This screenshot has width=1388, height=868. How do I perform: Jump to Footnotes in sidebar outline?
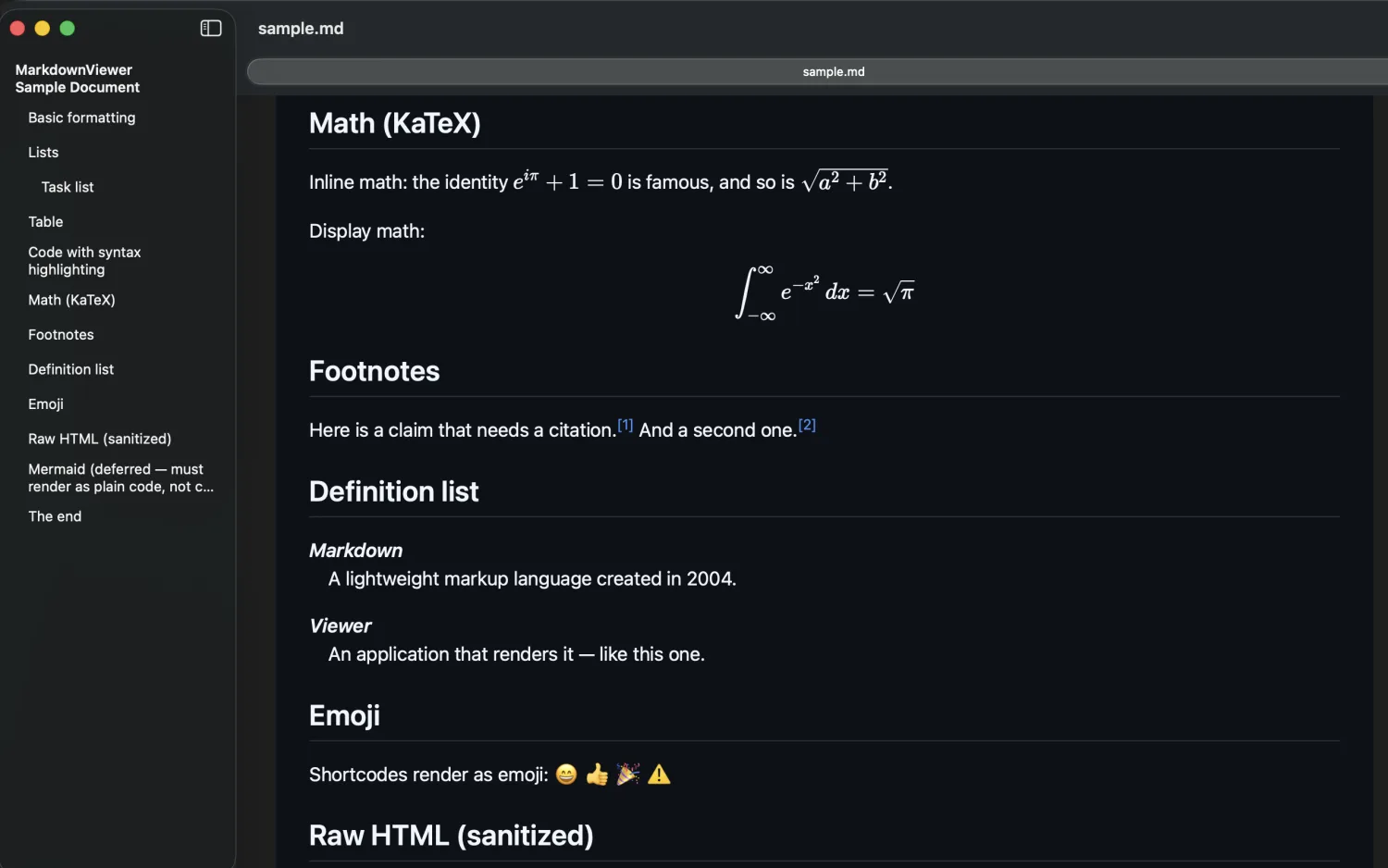[61, 335]
